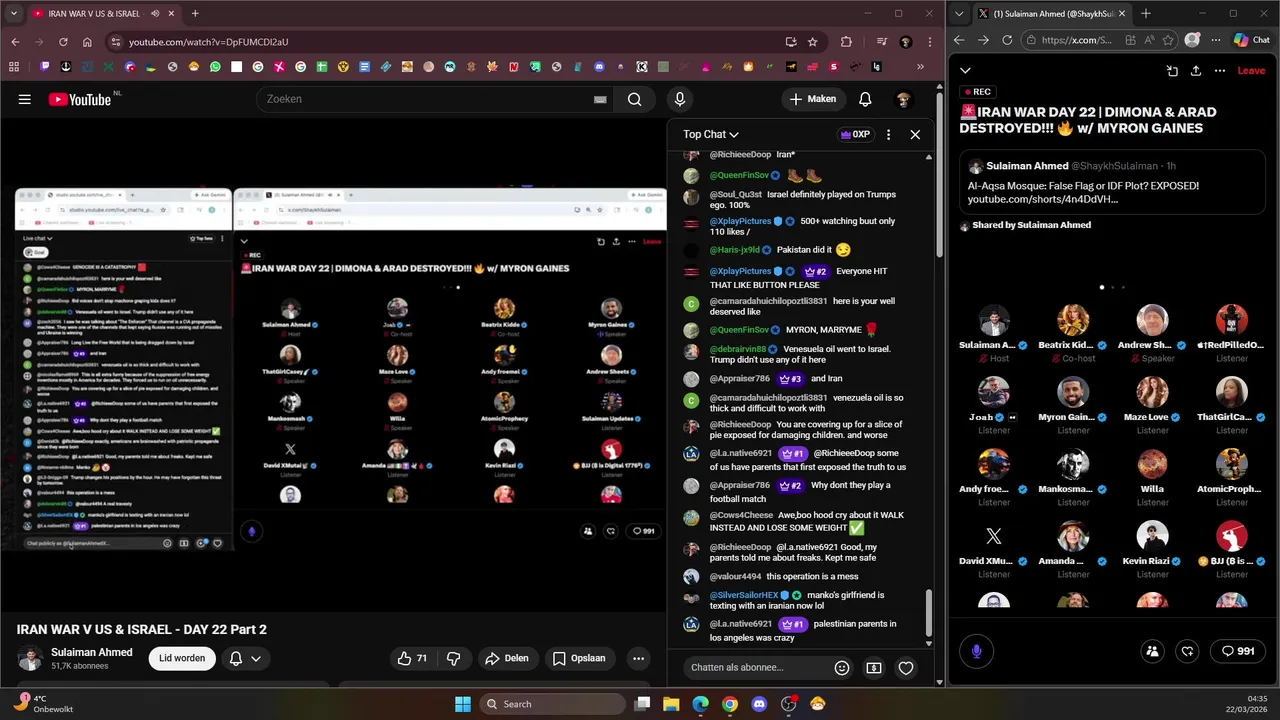Toggle the X Space microphone button
This screenshot has height=720, width=1280.
pos(977,651)
